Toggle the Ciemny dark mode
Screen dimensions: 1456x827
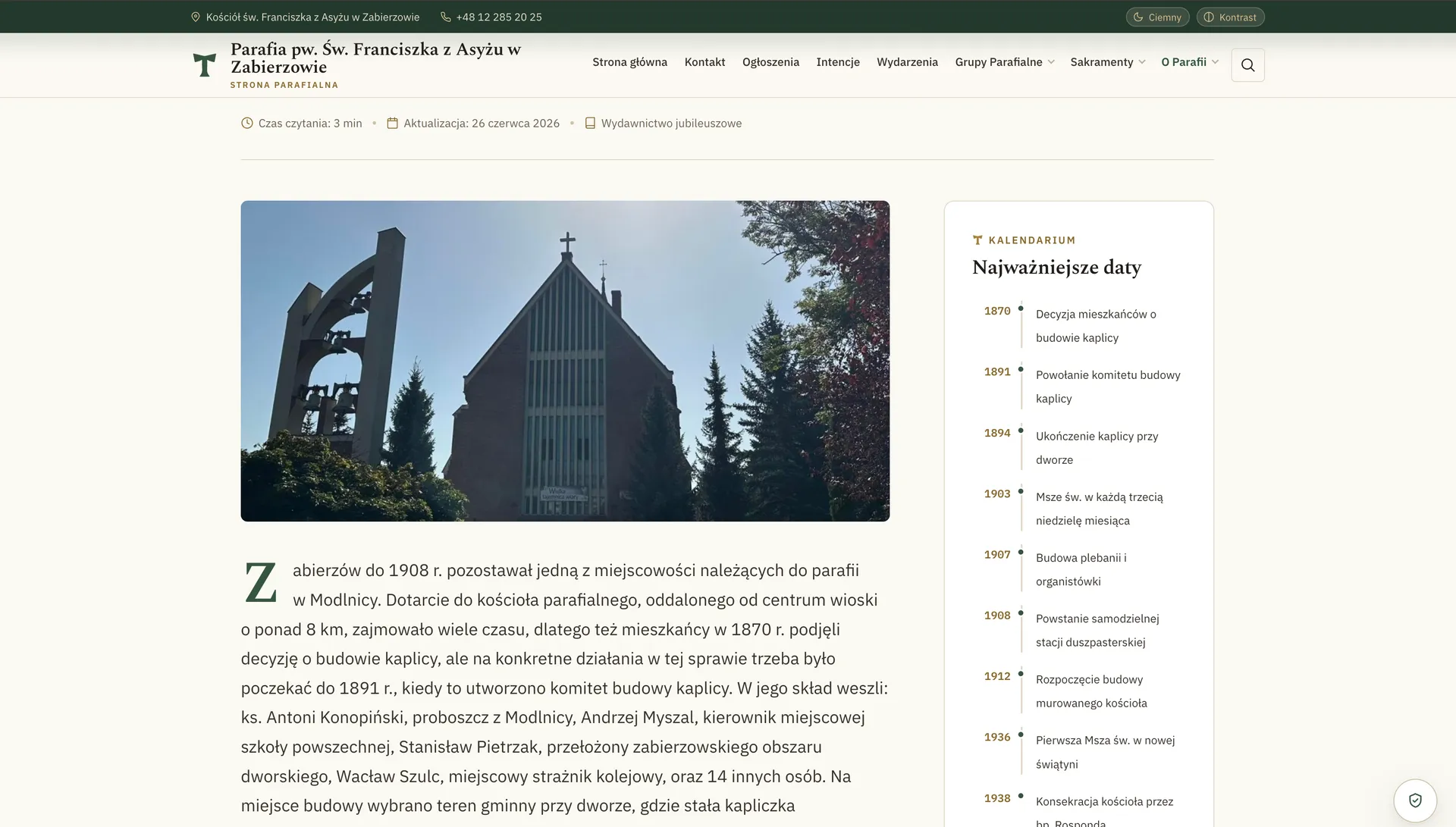(1157, 17)
